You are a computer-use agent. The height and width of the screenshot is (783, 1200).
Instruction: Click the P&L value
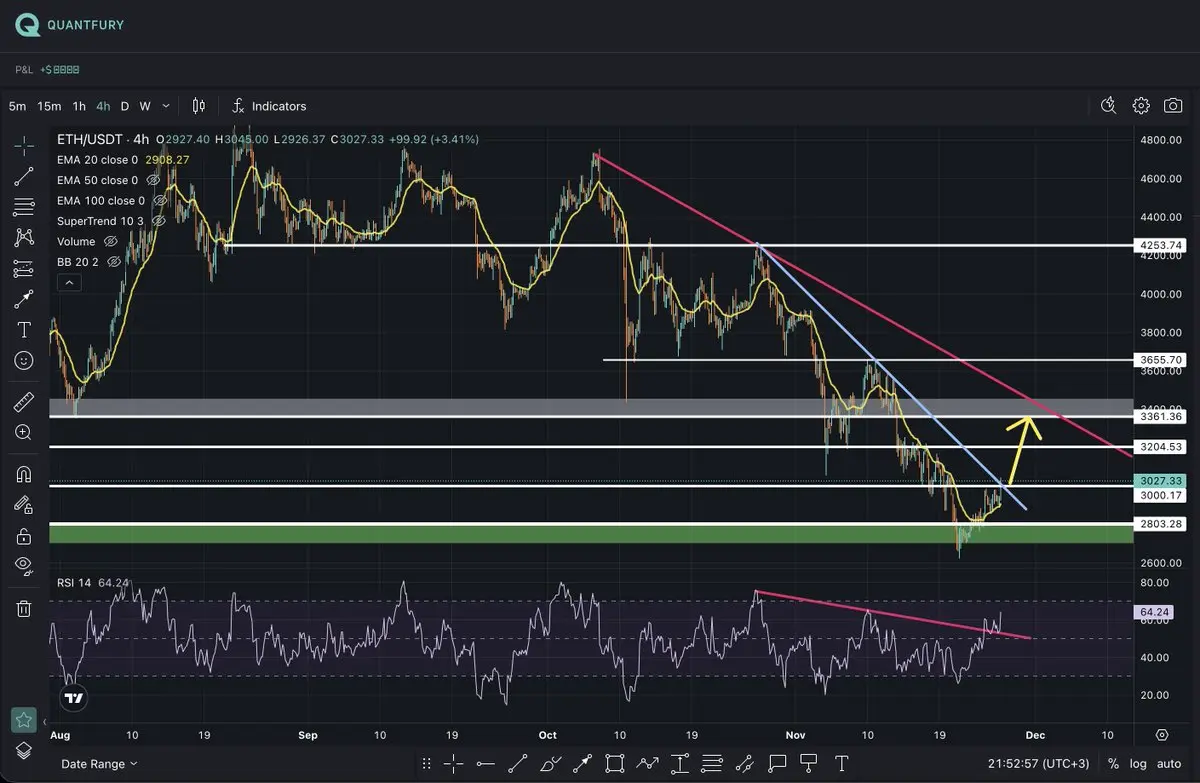(x=59, y=70)
